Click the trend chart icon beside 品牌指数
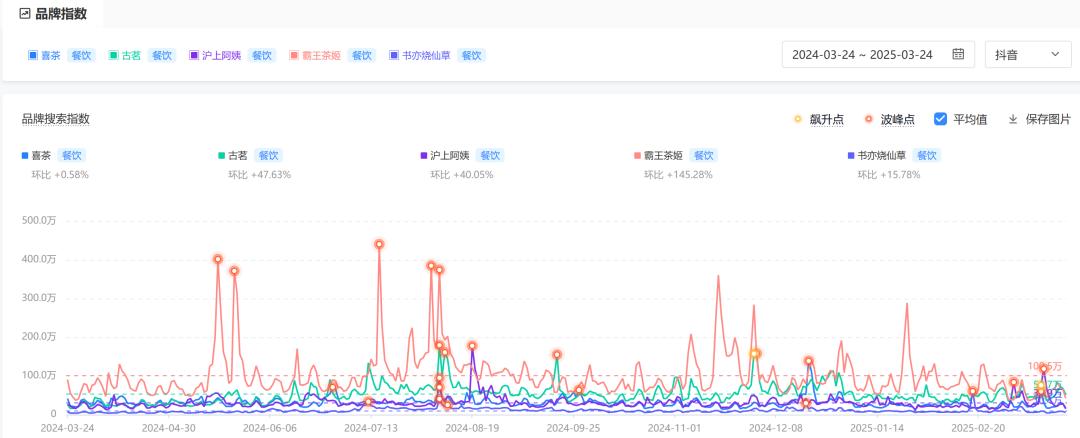This screenshot has width=1080, height=438. (x=25, y=13)
